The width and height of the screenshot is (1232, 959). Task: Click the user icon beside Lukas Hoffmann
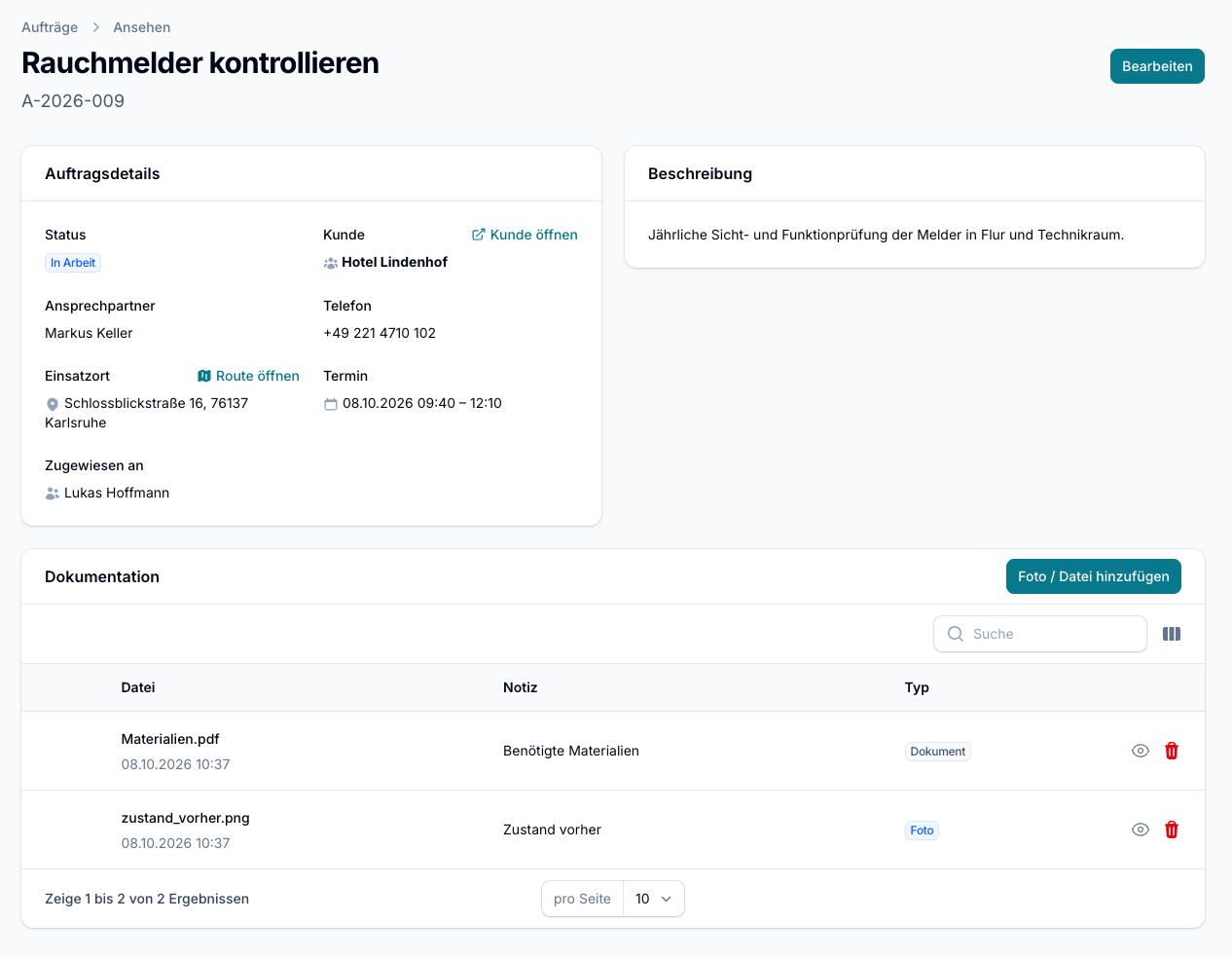(x=53, y=494)
